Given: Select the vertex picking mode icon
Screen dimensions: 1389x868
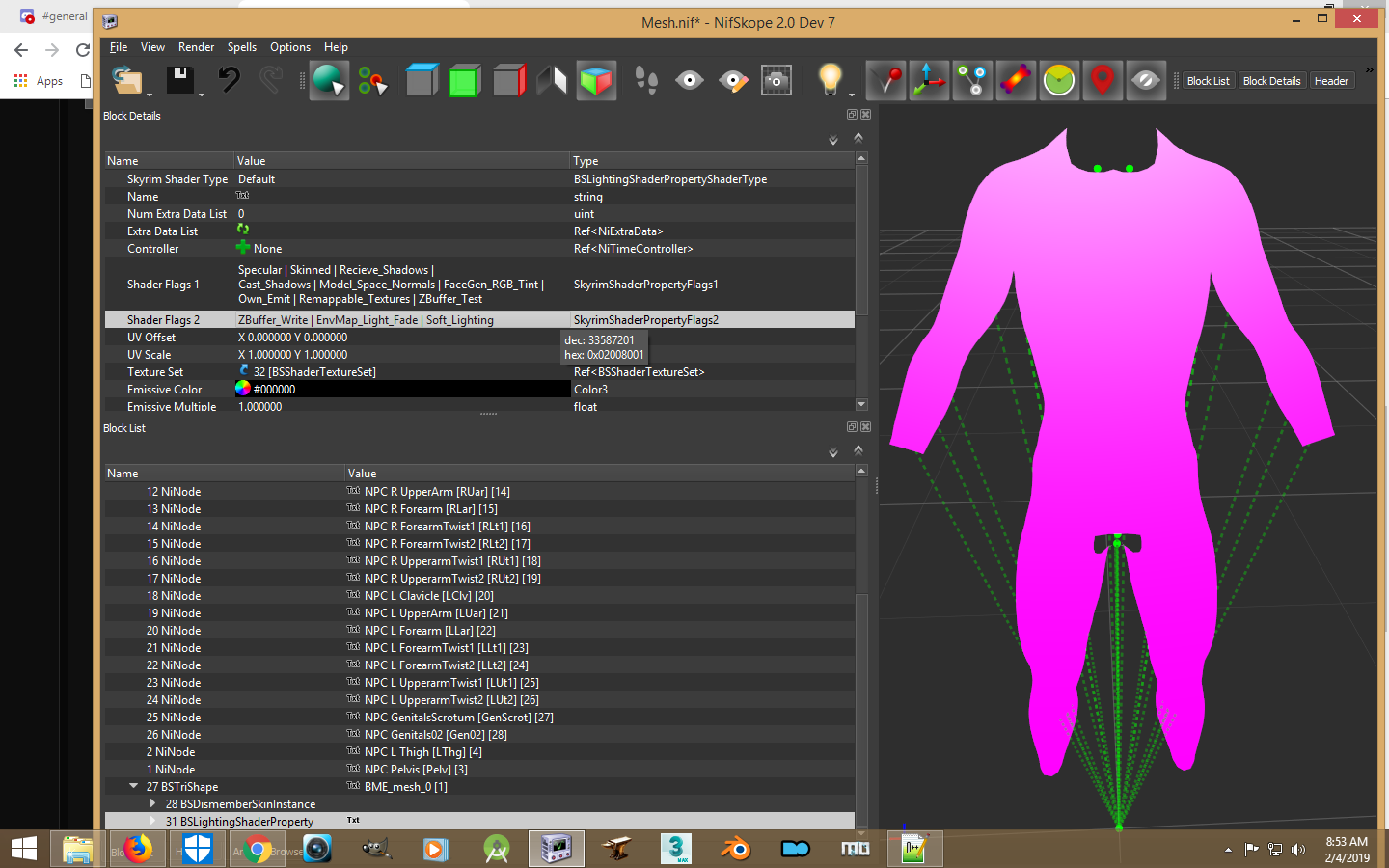Looking at the screenshot, I should [x=372, y=81].
